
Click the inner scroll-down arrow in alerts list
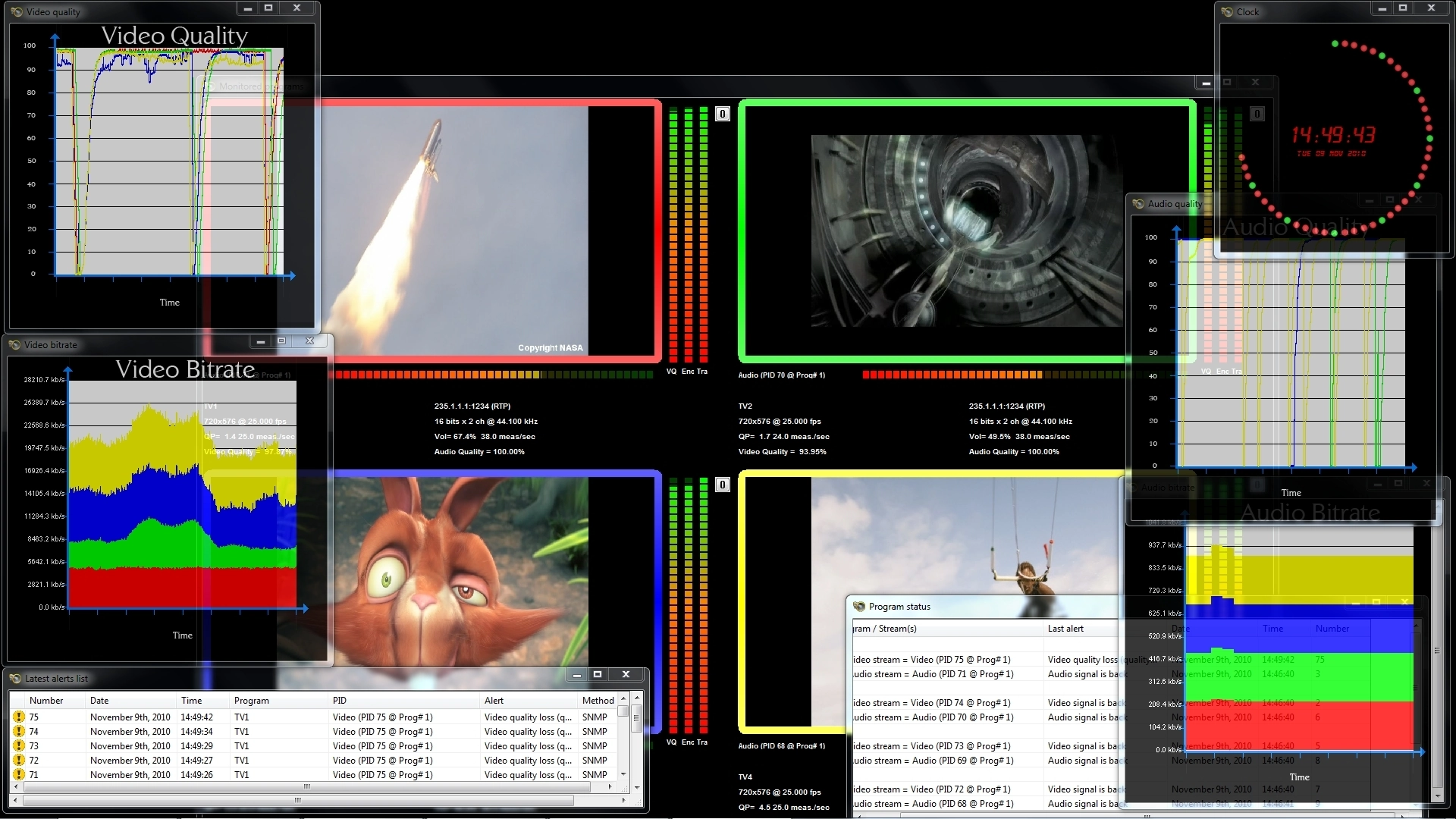point(623,774)
